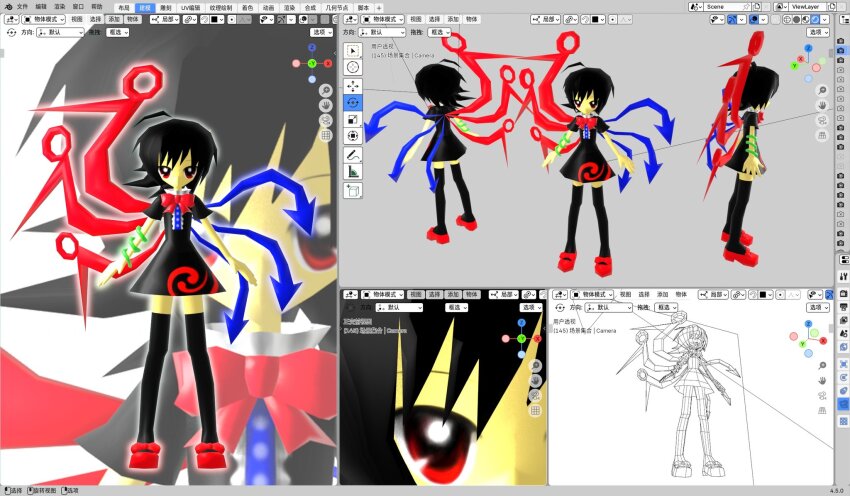Switch top-right viewport to solid shading

pyautogui.click(x=796, y=20)
